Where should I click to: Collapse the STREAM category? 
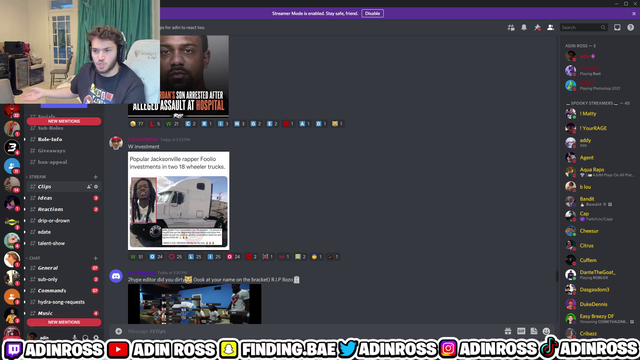(36, 177)
